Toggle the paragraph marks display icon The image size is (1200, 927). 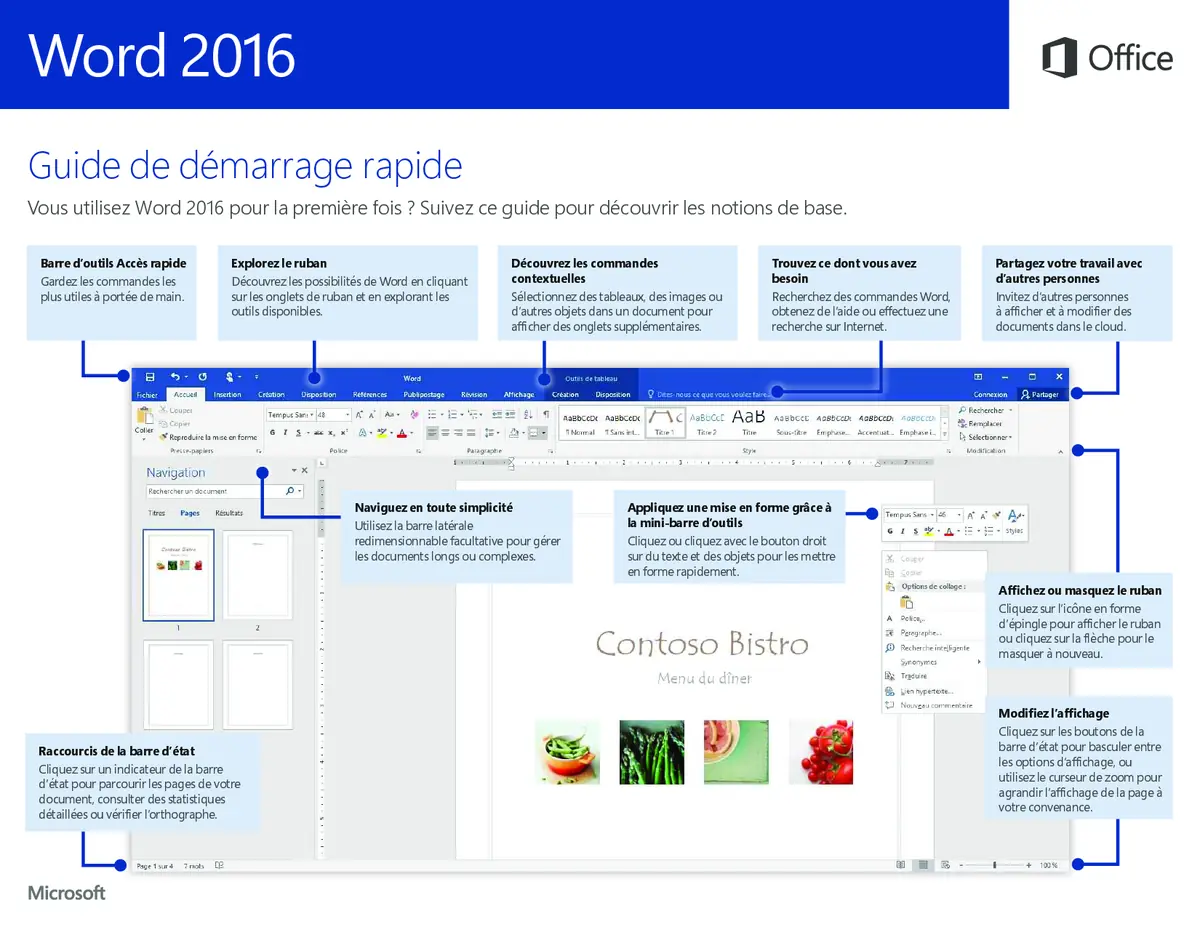547,414
